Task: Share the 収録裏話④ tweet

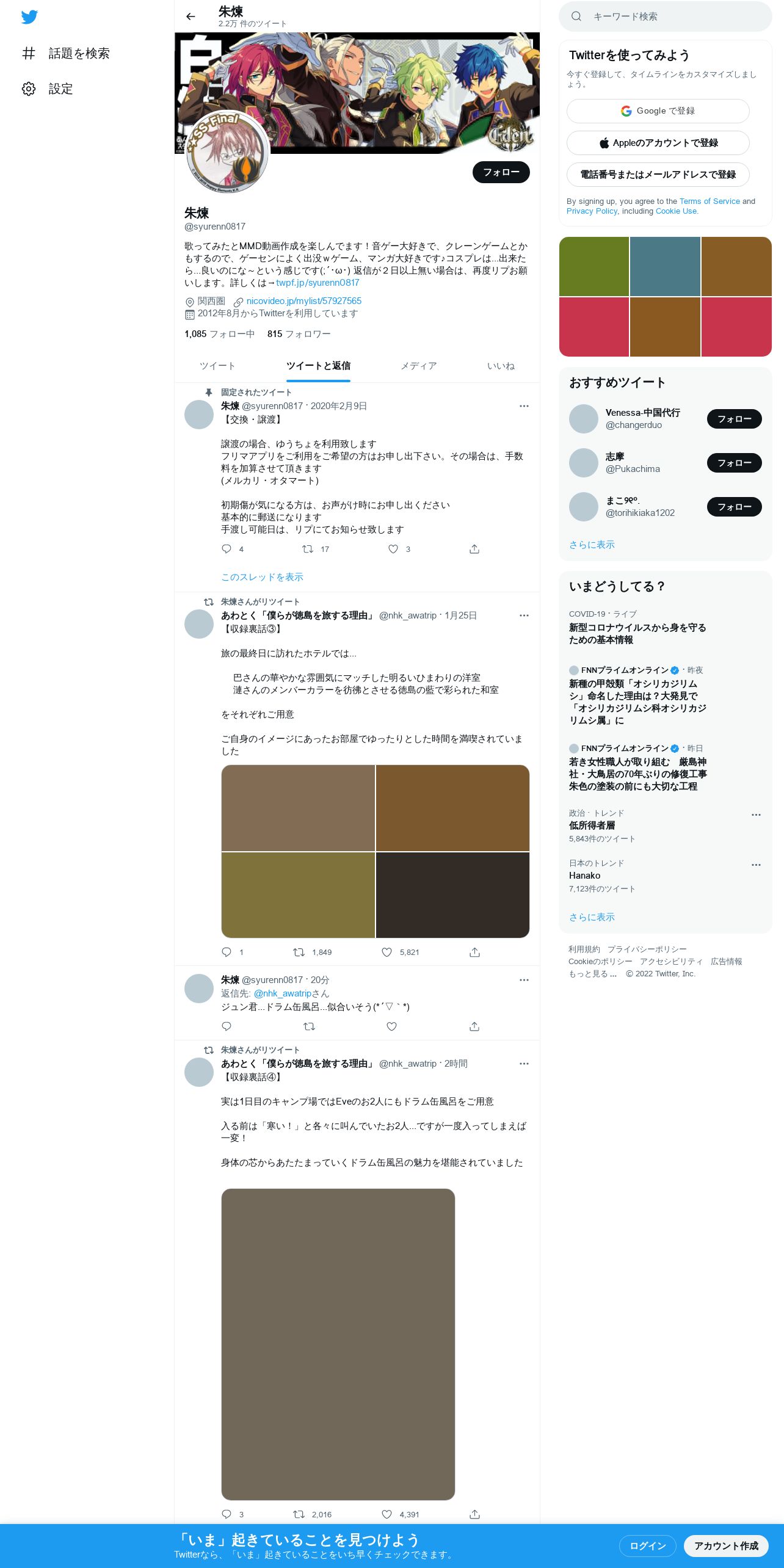Action: pyautogui.click(x=474, y=1514)
